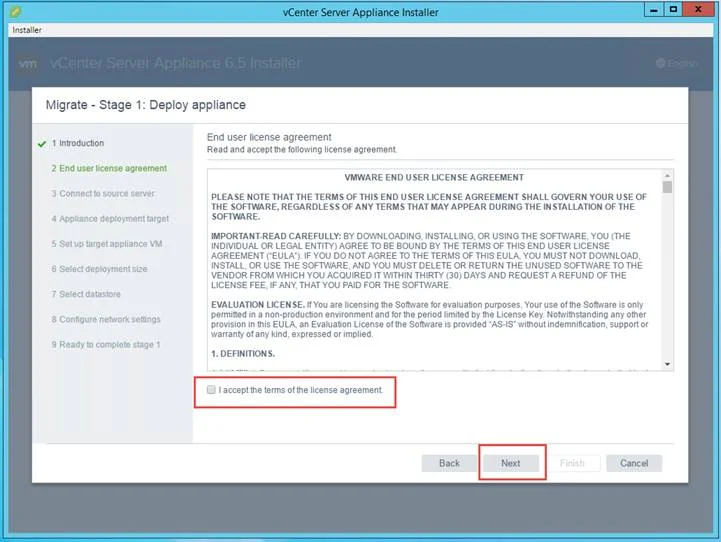721x542 pixels.
Task: Select step 4 Appliance deployment target
Action: [x=110, y=219]
